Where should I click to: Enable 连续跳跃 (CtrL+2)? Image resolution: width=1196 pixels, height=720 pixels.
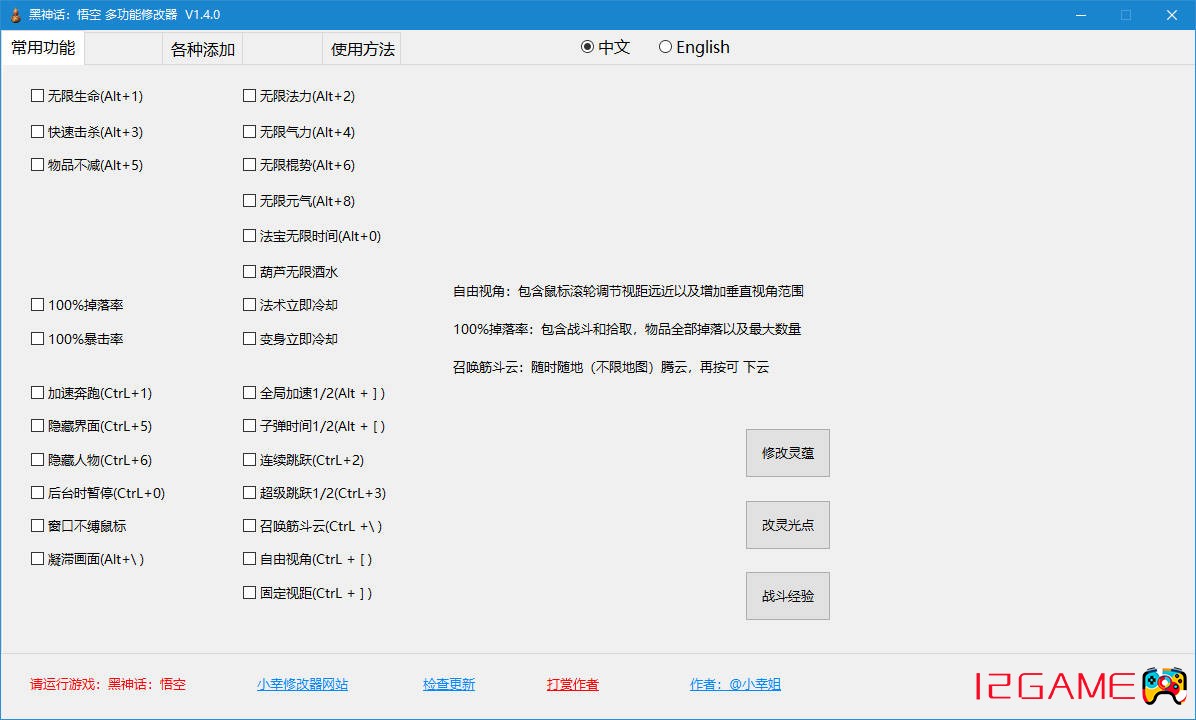(x=249, y=459)
